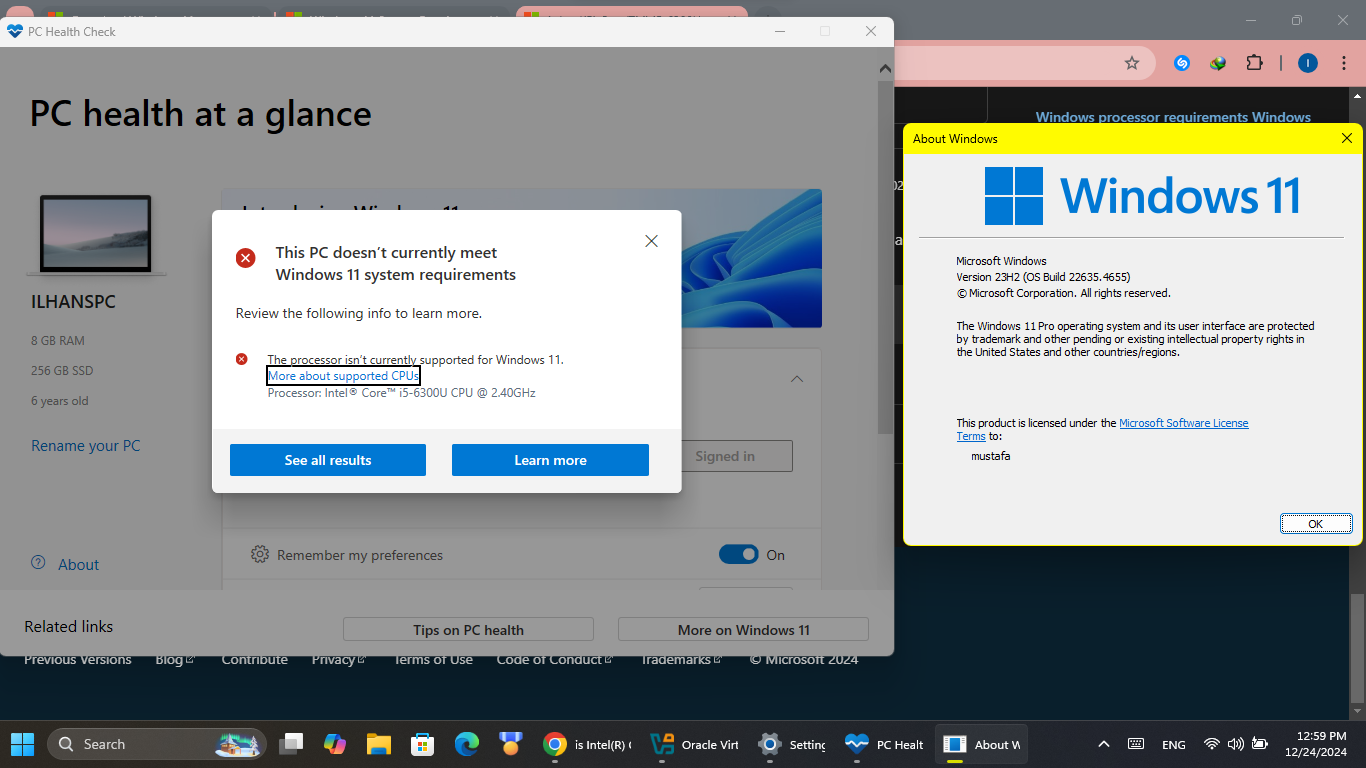Image resolution: width=1366 pixels, height=768 pixels.
Task: Open clock and date 12:59 PM
Action: point(1315,744)
